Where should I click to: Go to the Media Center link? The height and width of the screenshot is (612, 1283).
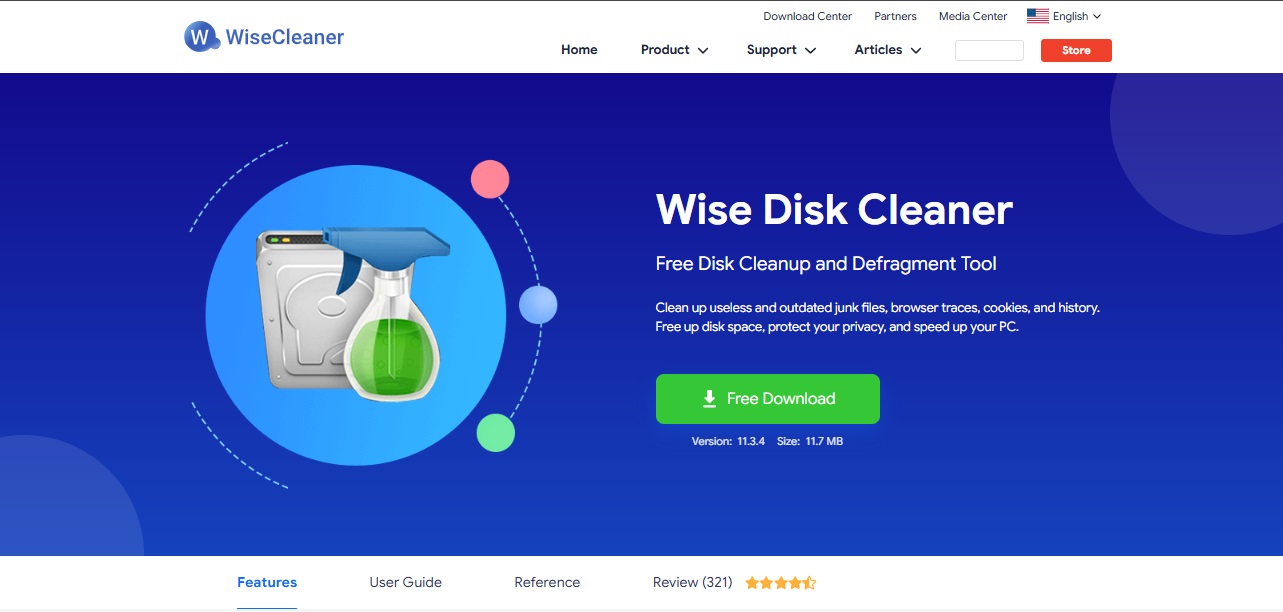[973, 16]
